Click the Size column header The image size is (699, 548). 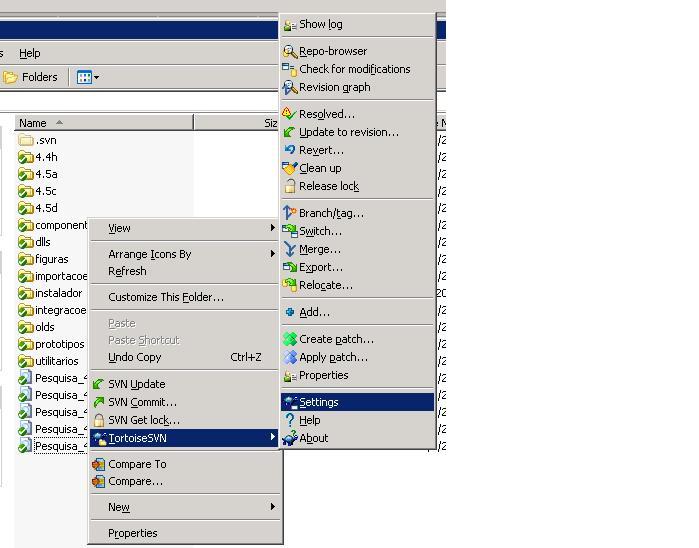pos(236,123)
